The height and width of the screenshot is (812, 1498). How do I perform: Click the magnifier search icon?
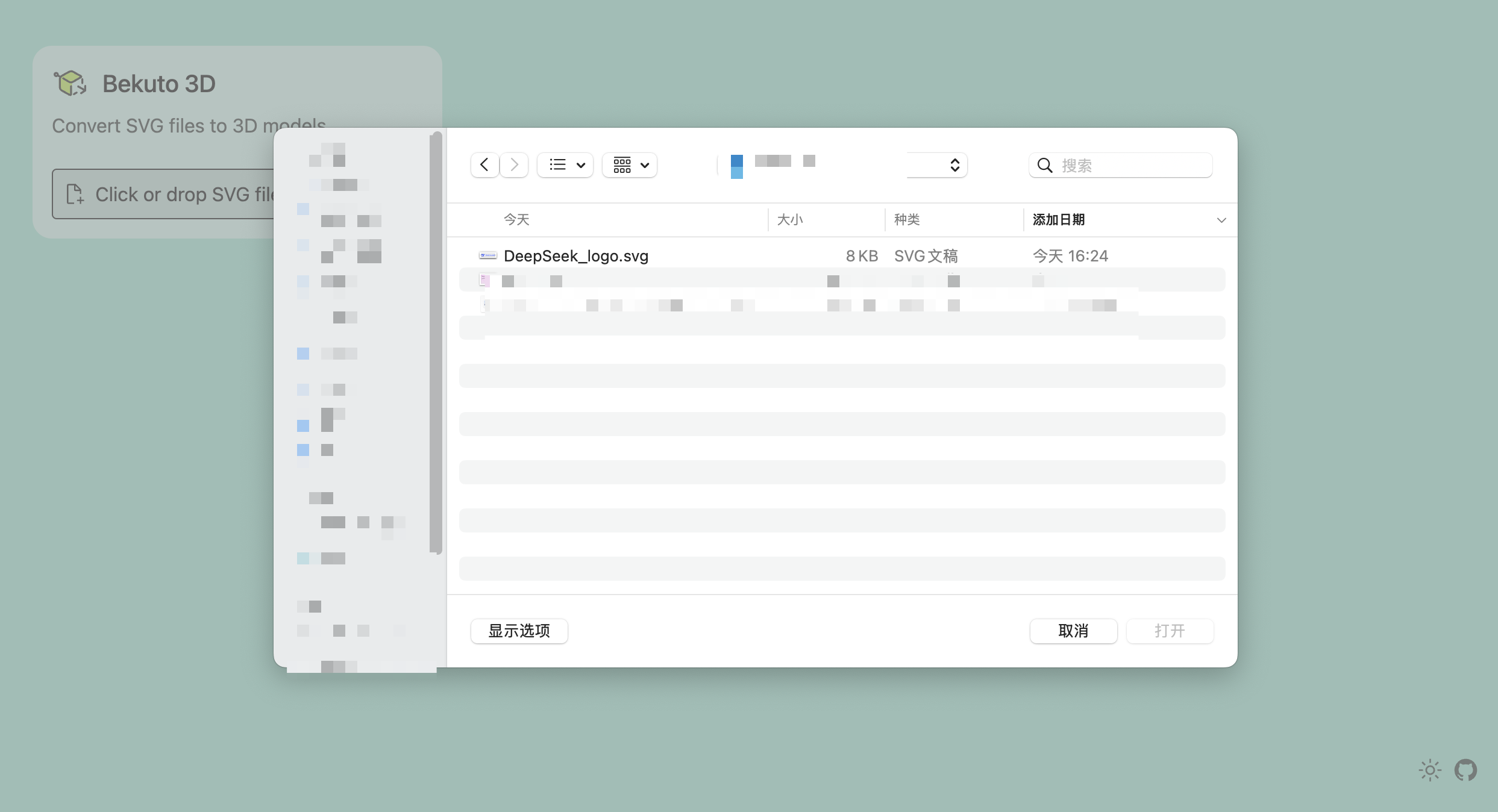[x=1045, y=166]
